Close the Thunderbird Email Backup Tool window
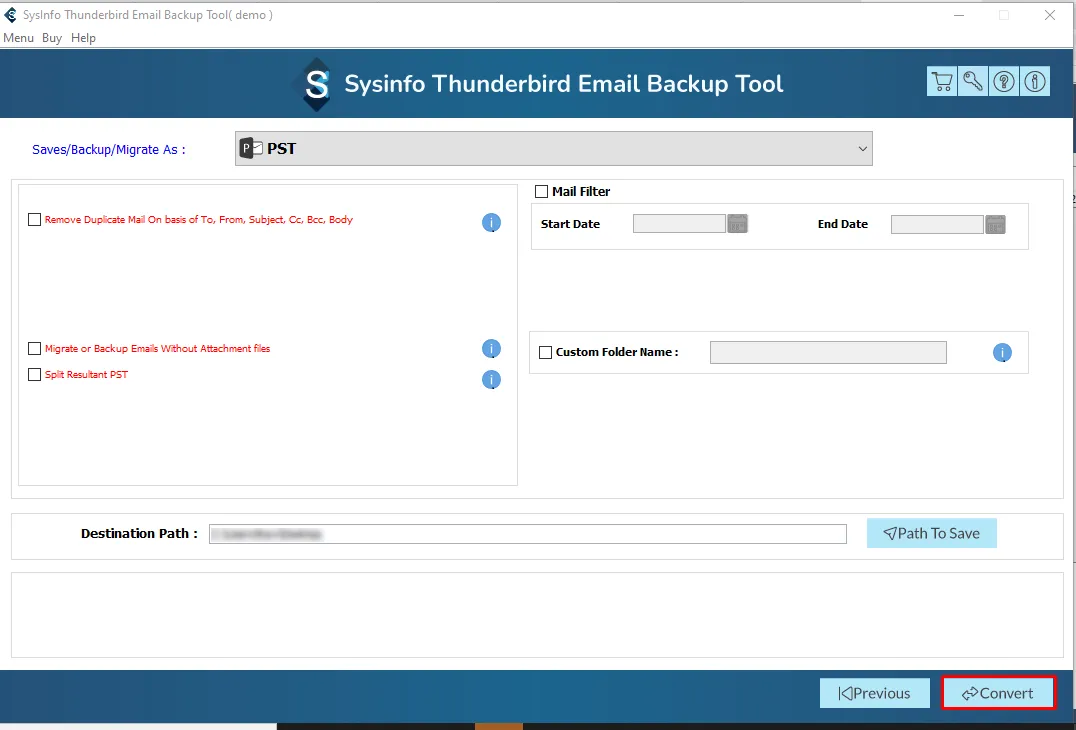Screen dimensions: 1076x730 (1050, 15)
